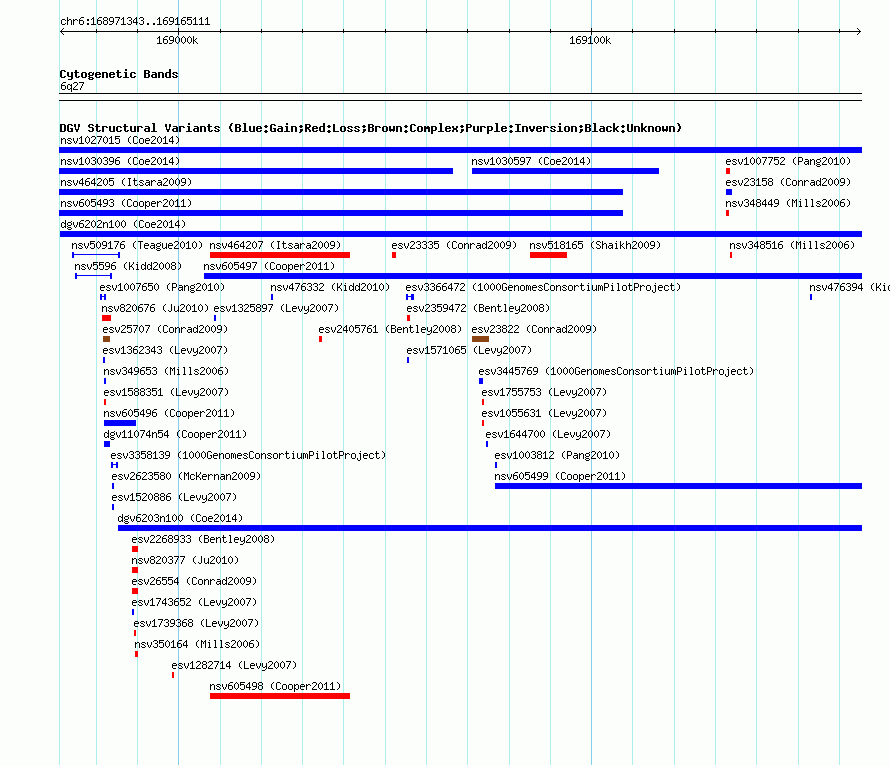The width and height of the screenshot is (890, 765).
Task: Click the esv3445769 1000Genomes pilot label
Action: click(x=616, y=371)
